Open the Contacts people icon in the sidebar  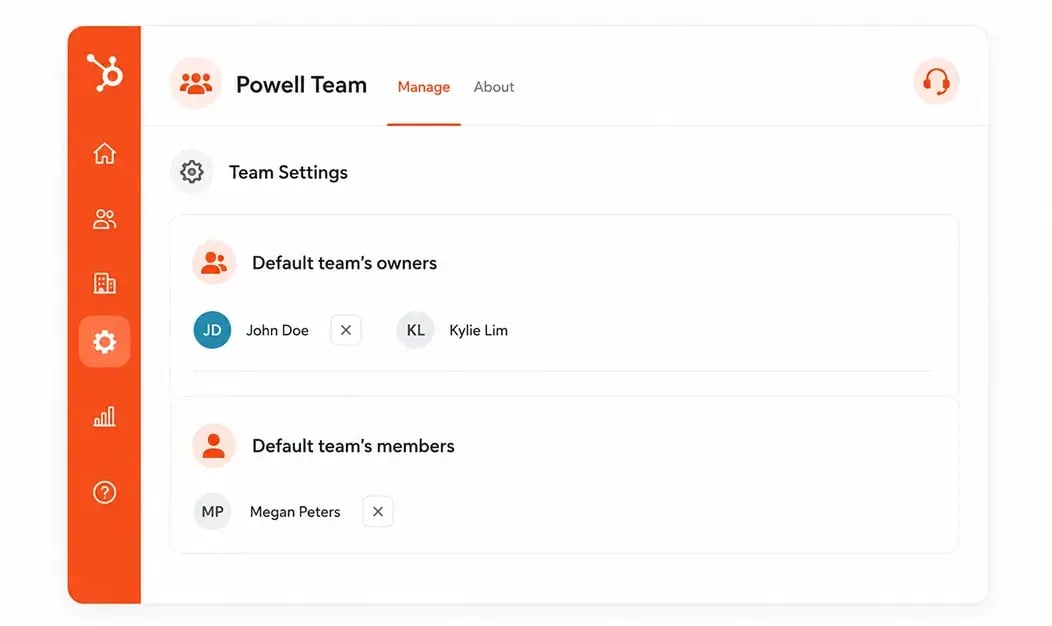105,219
